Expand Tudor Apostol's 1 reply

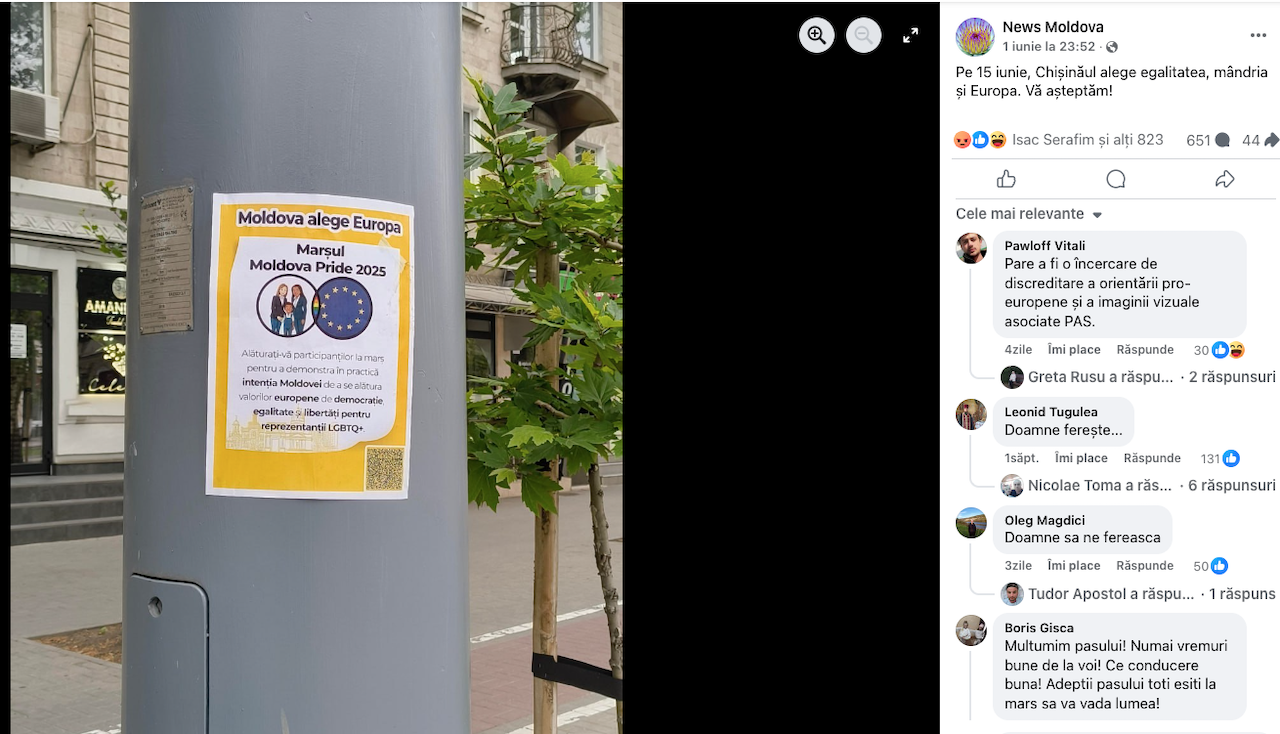click(1138, 594)
